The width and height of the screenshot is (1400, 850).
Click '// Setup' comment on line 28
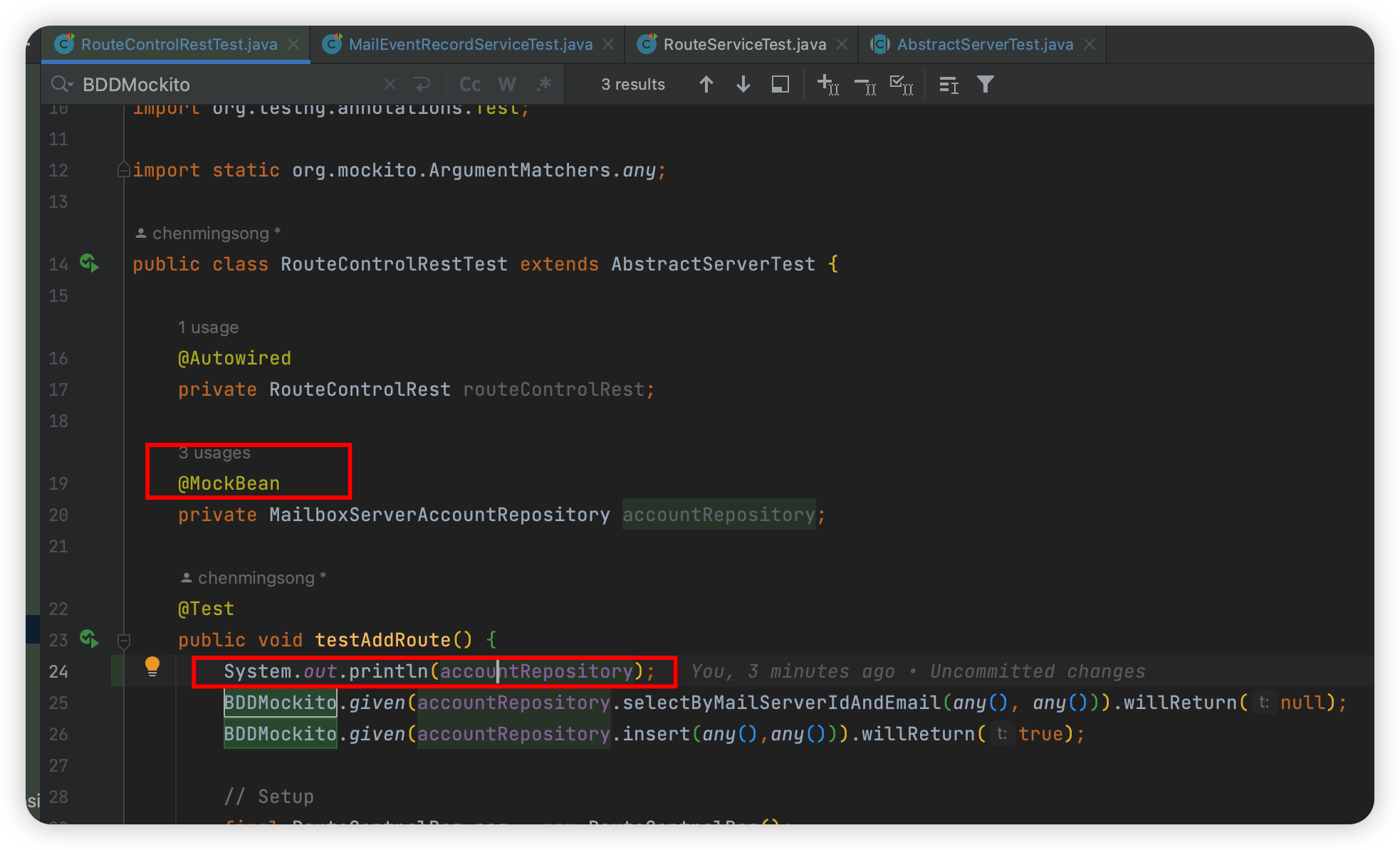tap(268, 797)
